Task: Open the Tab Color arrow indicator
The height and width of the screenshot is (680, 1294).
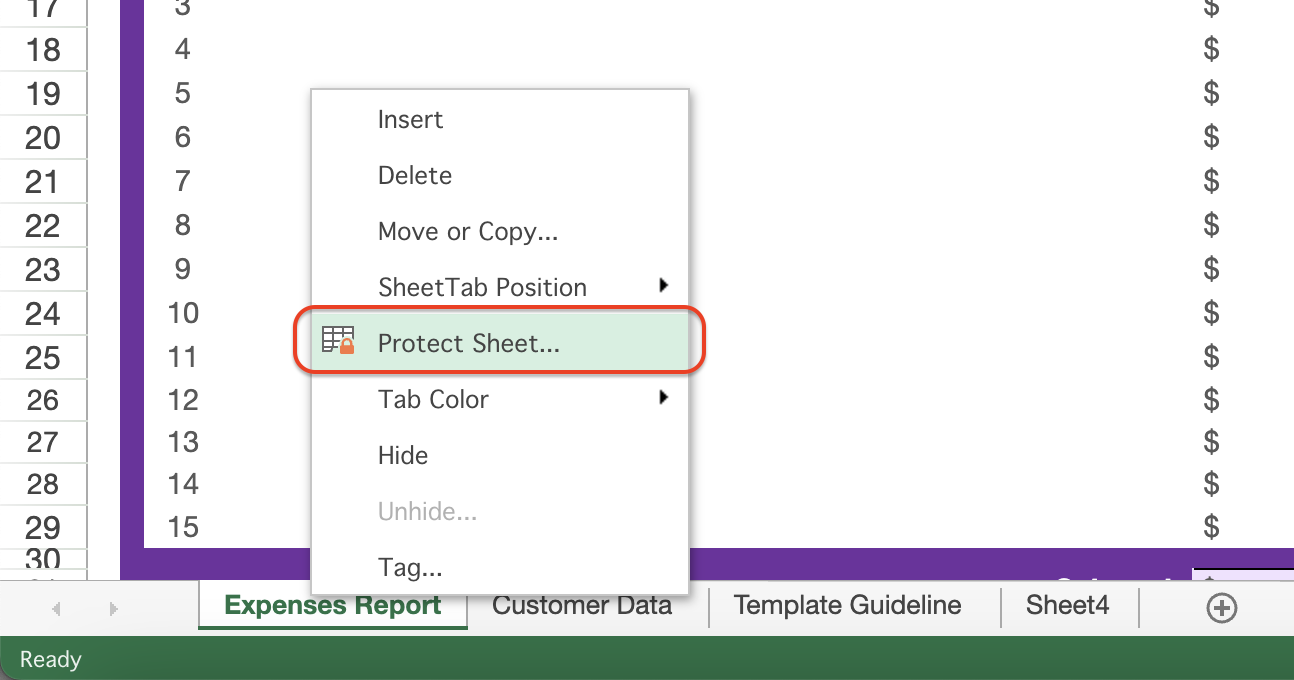Action: pos(664,398)
